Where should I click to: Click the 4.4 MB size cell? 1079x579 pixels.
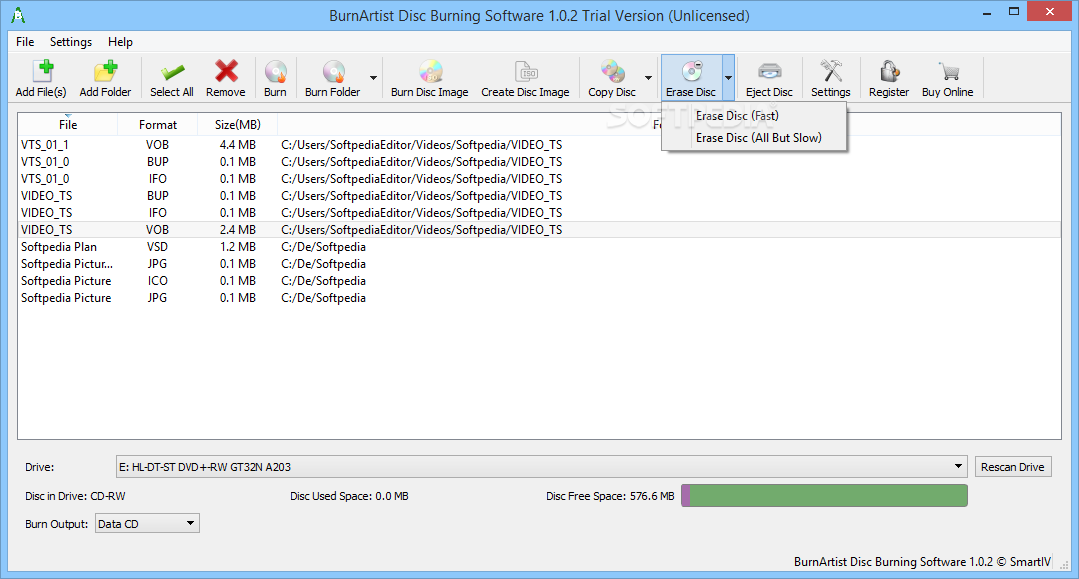coord(237,145)
